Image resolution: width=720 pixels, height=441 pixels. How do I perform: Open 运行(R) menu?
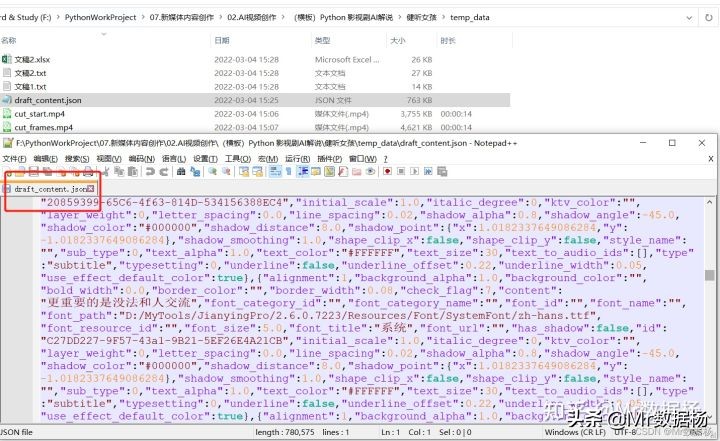[298, 158]
